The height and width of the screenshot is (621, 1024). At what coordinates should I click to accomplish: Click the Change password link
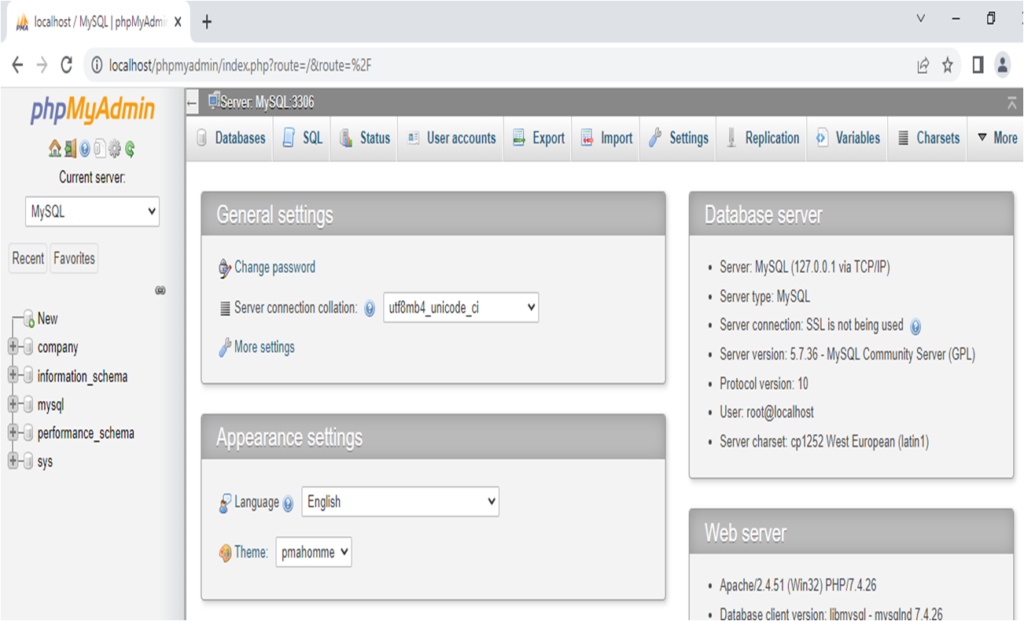tap(274, 268)
